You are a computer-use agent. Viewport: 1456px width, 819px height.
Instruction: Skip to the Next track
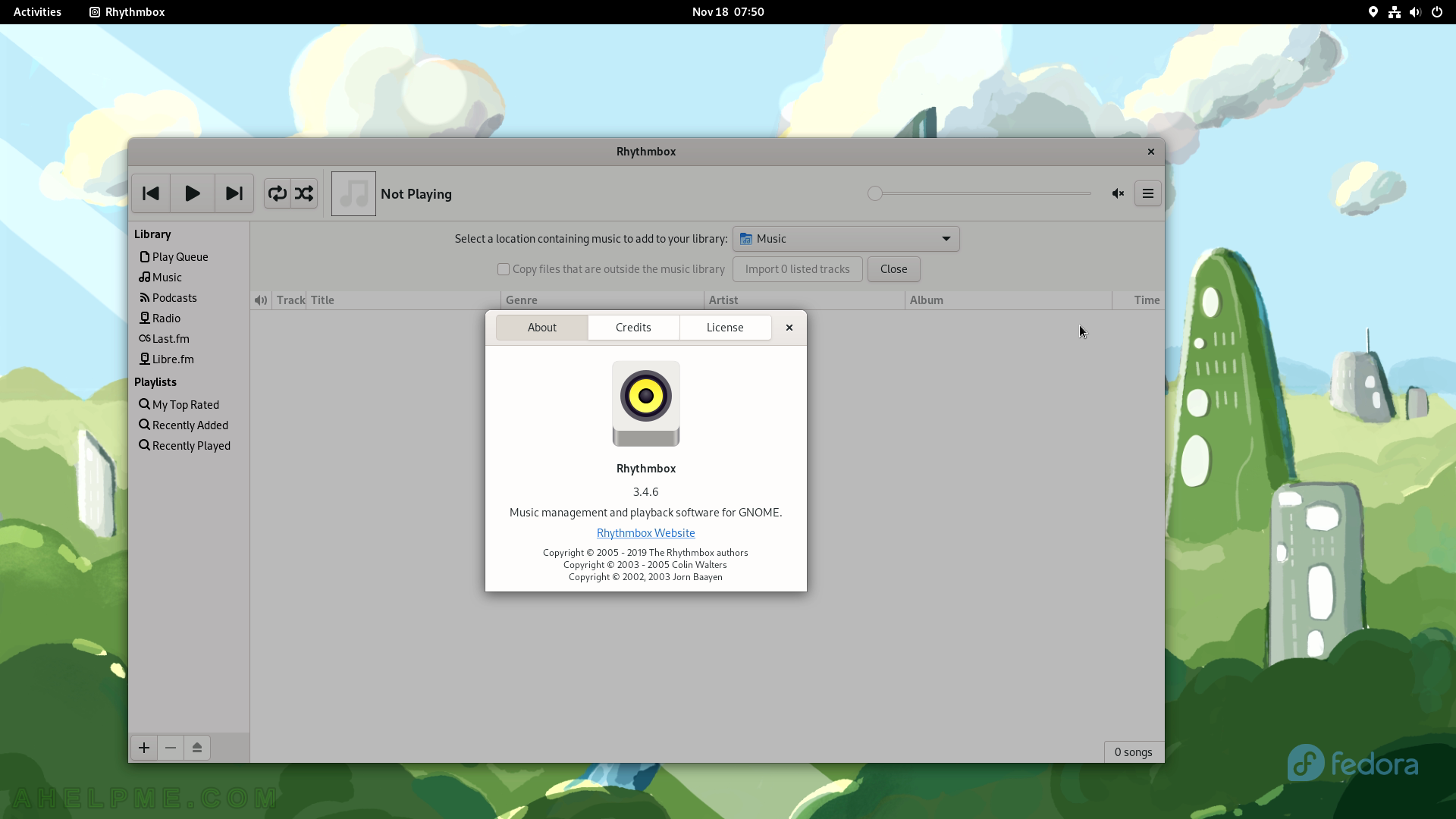pos(234,193)
